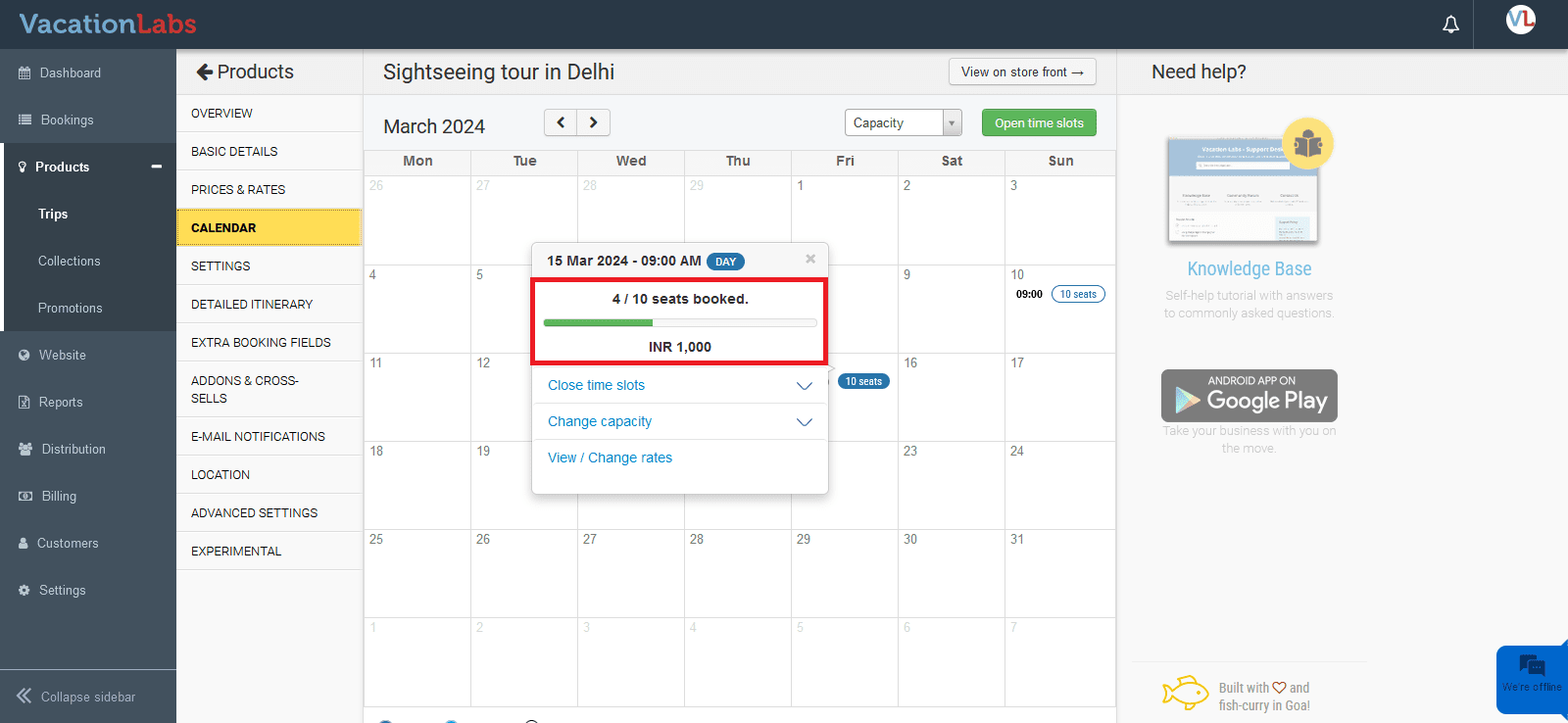Close the time slot popup

810,259
